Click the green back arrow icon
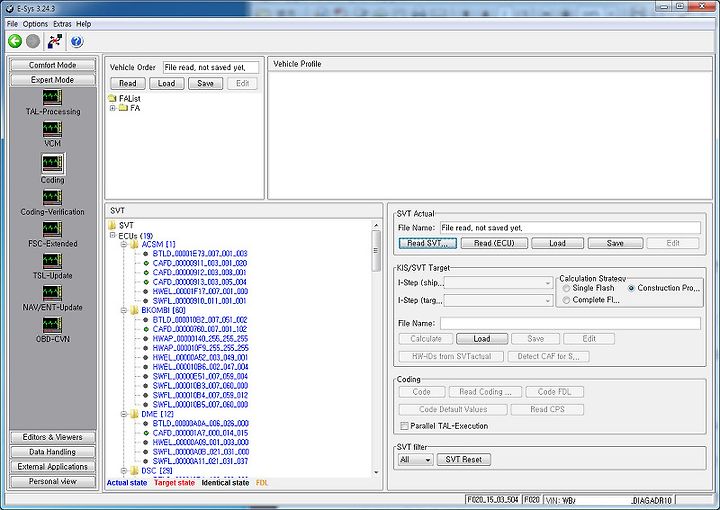 15,41
